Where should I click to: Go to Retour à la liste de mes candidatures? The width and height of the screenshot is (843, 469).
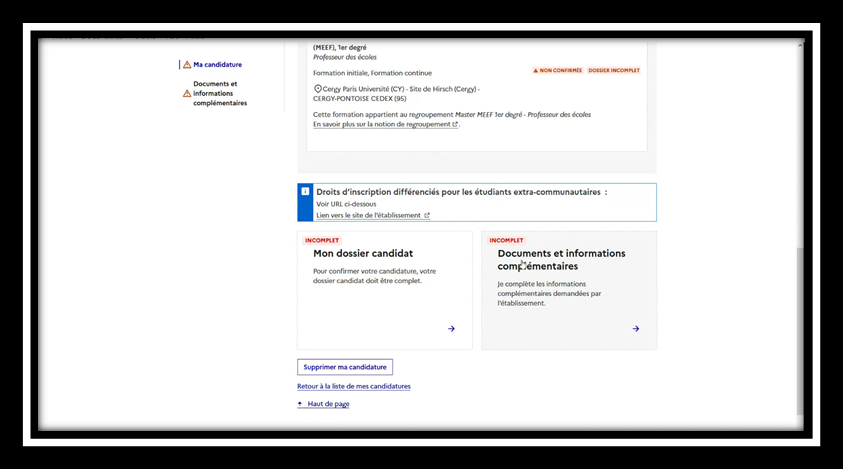(x=353, y=386)
